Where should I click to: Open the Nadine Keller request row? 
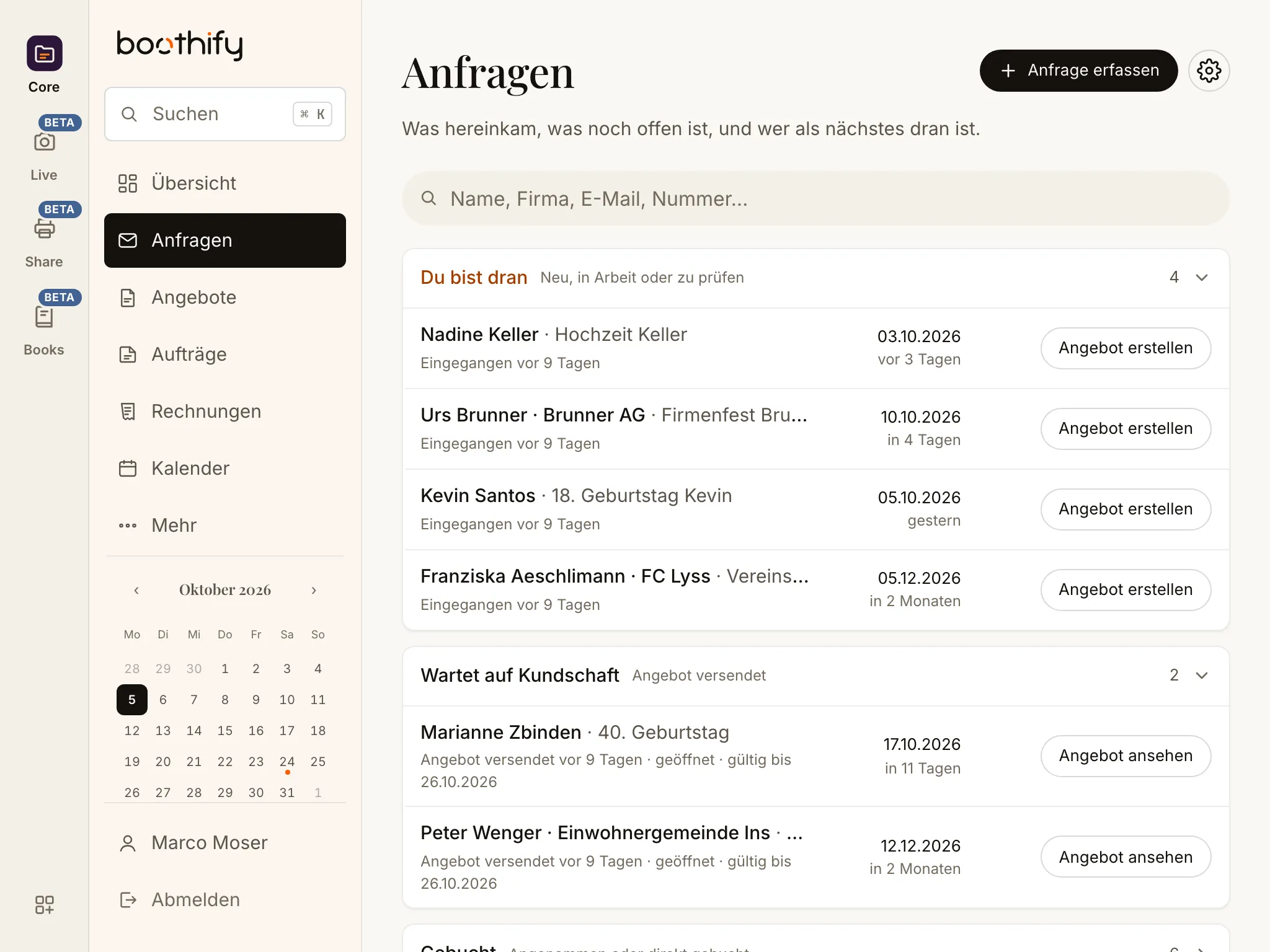click(x=816, y=348)
